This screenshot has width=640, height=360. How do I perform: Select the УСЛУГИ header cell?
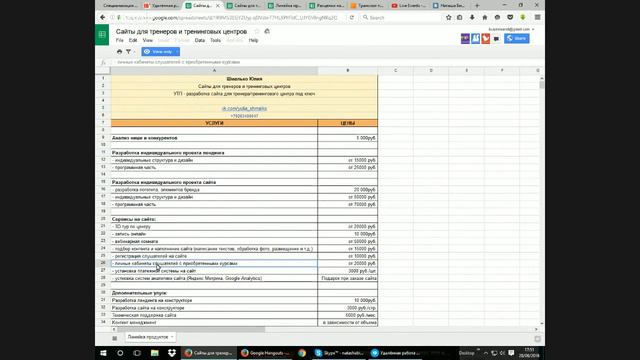point(214,123)
